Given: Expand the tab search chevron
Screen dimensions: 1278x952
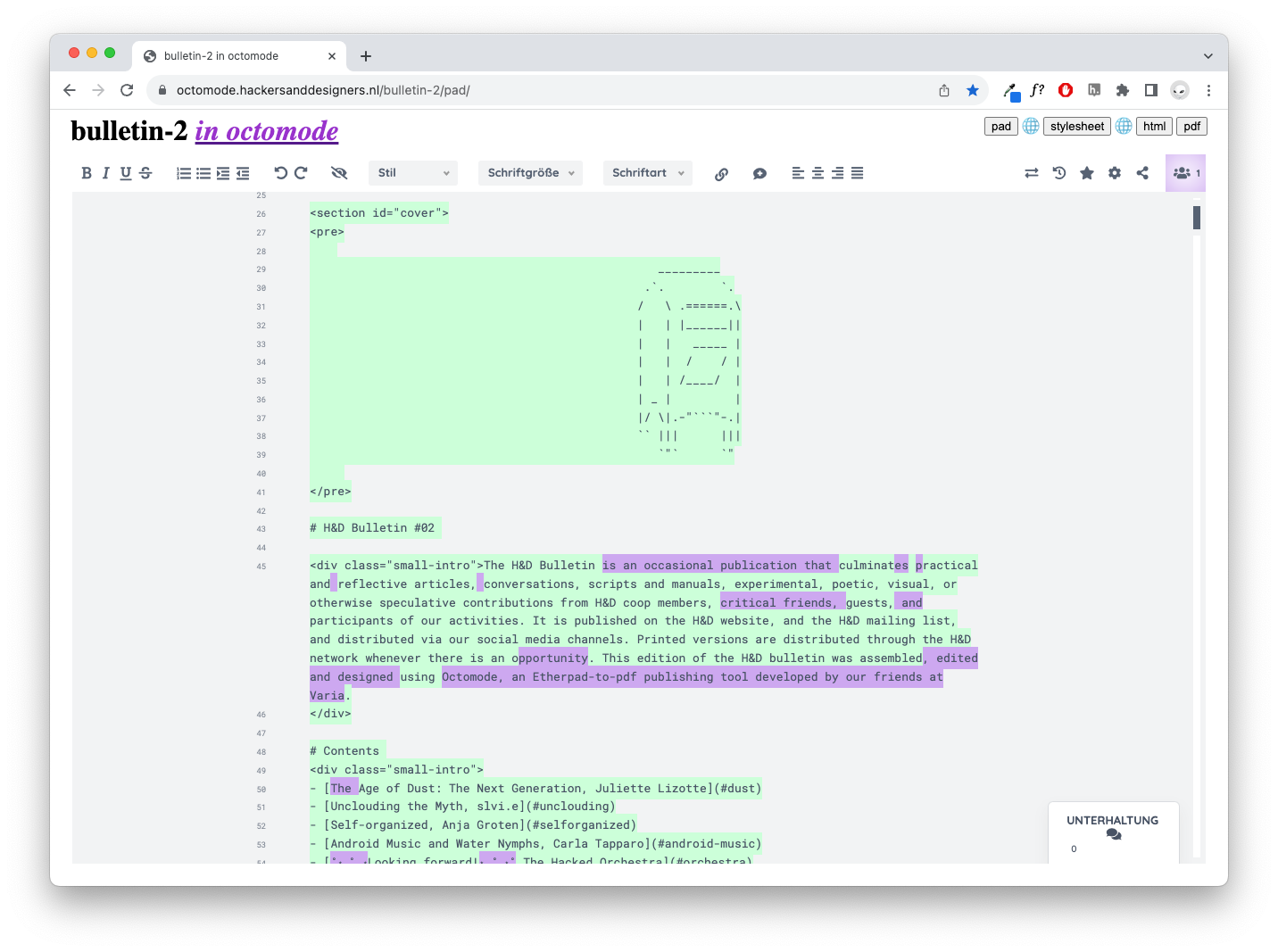Looking at the screenshot, I should pos(1208,56).
